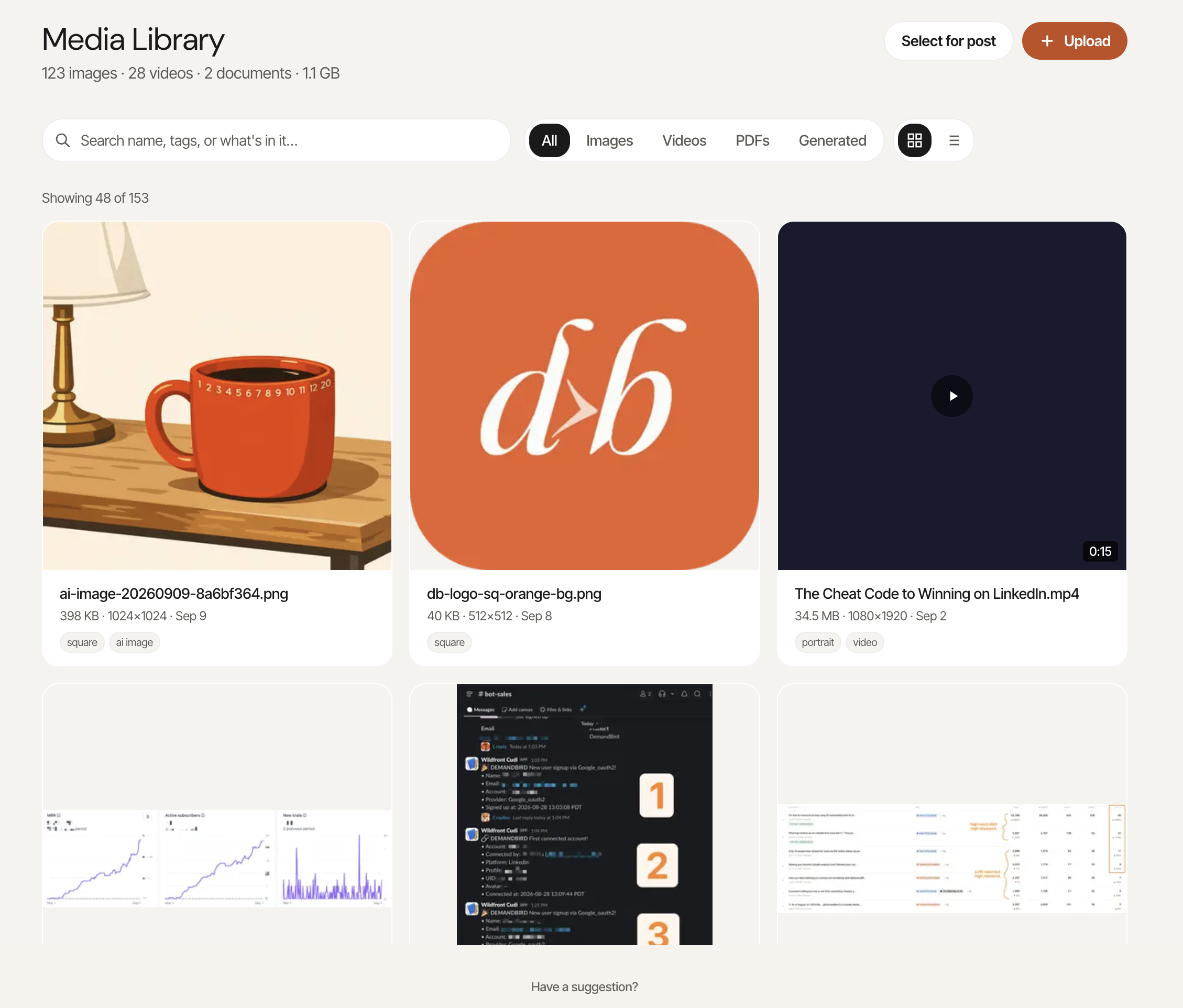Click 'Showing 48 of 153' text
1183x1008 pixels.
click(95, 198)
